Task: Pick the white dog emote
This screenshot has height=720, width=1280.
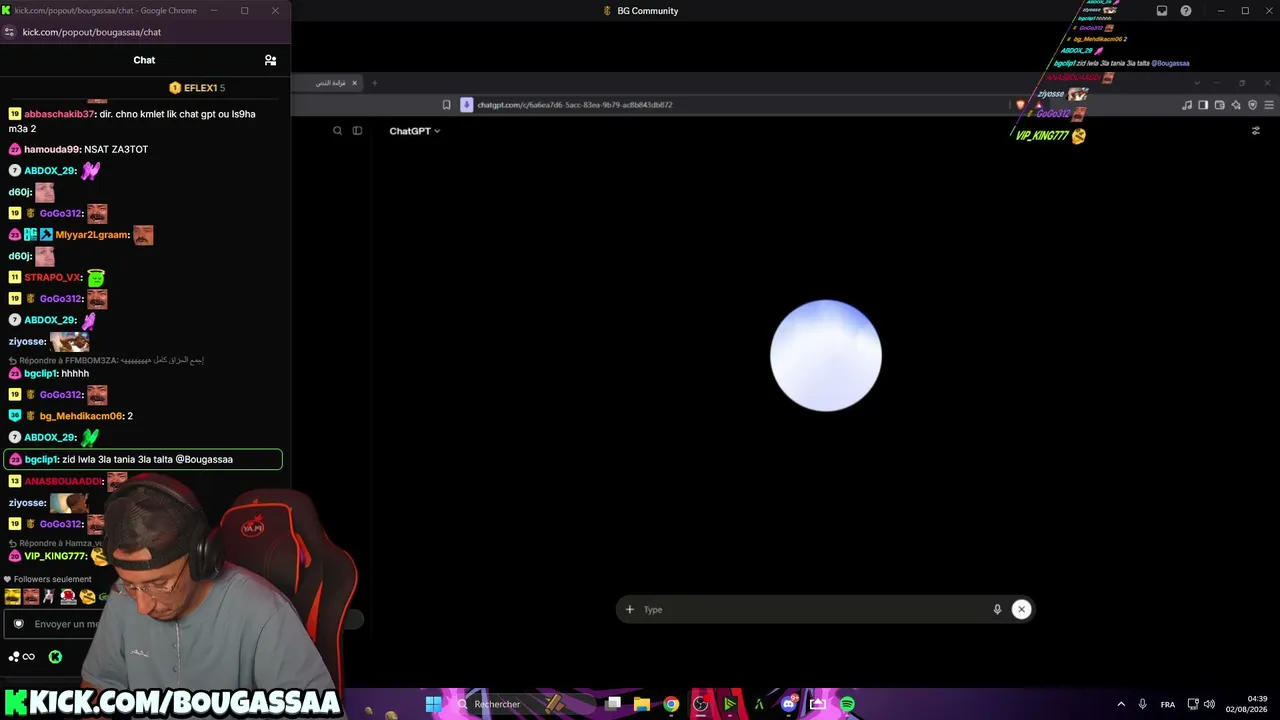Action: point(49,596)
